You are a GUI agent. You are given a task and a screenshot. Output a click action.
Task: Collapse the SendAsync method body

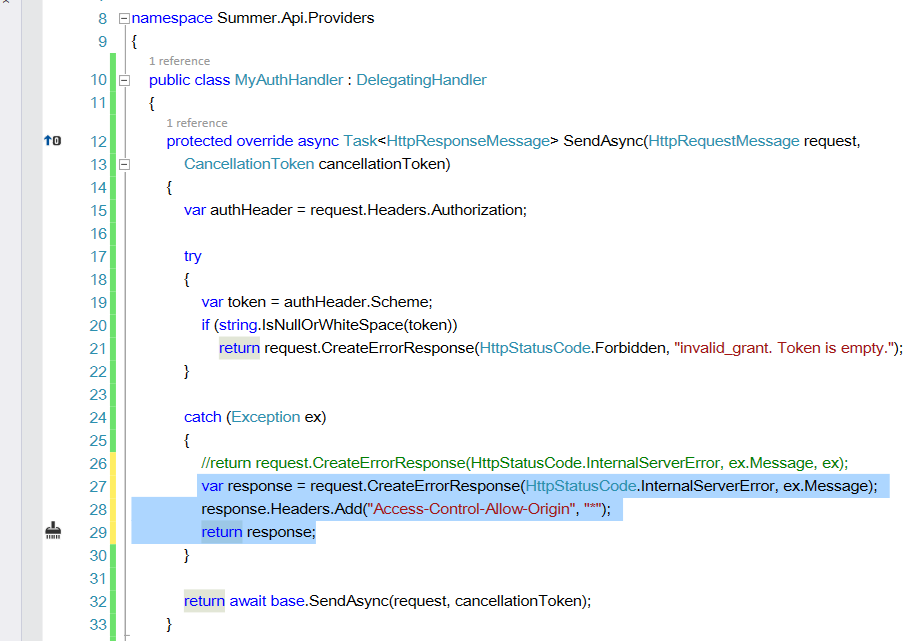pyautogui.click(x=124, y=165)
